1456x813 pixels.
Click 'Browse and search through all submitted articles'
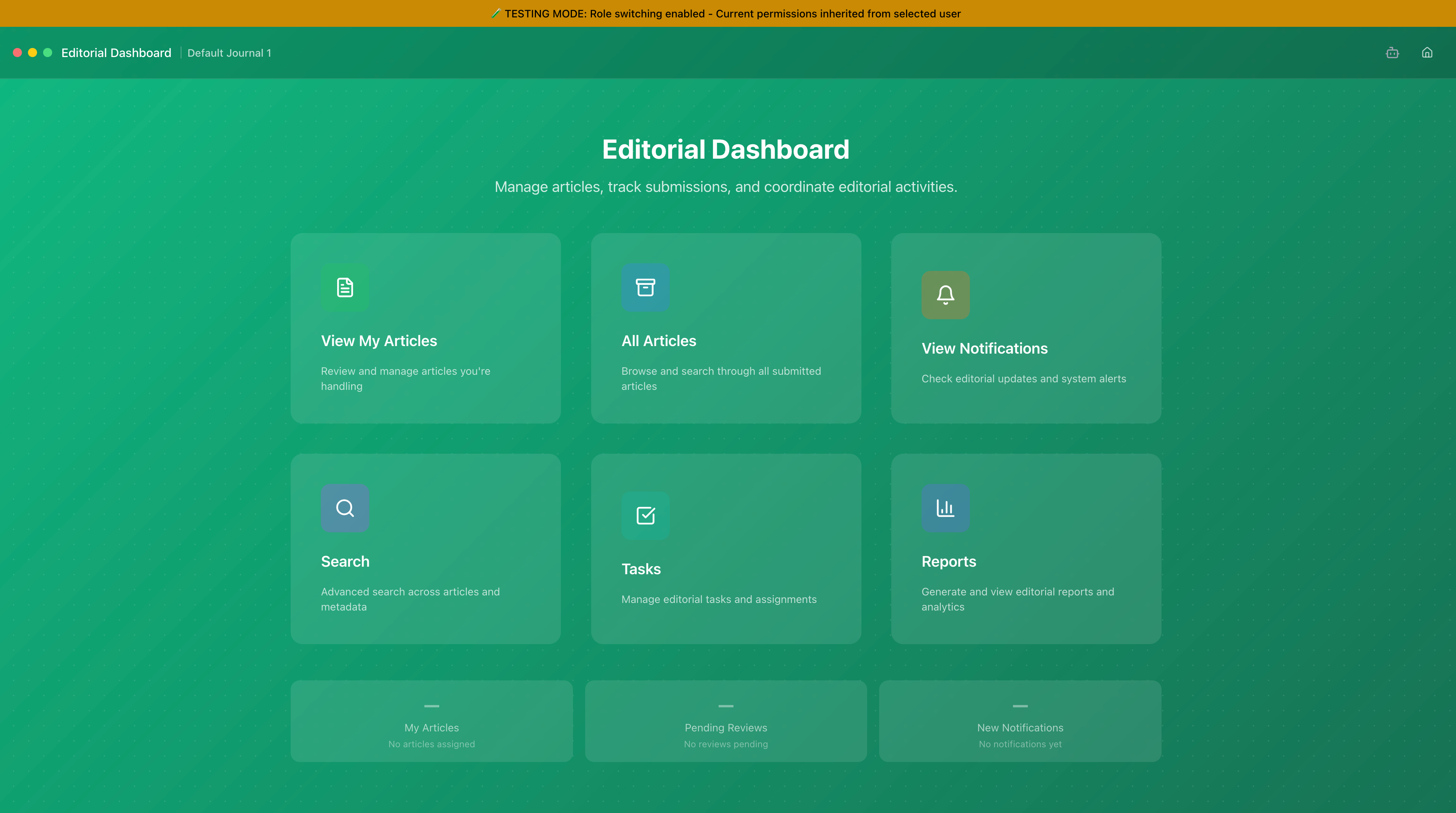tap(721, 379)
